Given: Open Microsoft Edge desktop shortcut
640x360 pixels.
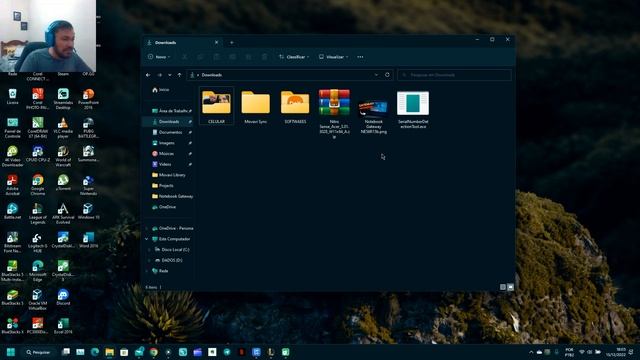Looking at the screenshot, I should click(38, 271).
